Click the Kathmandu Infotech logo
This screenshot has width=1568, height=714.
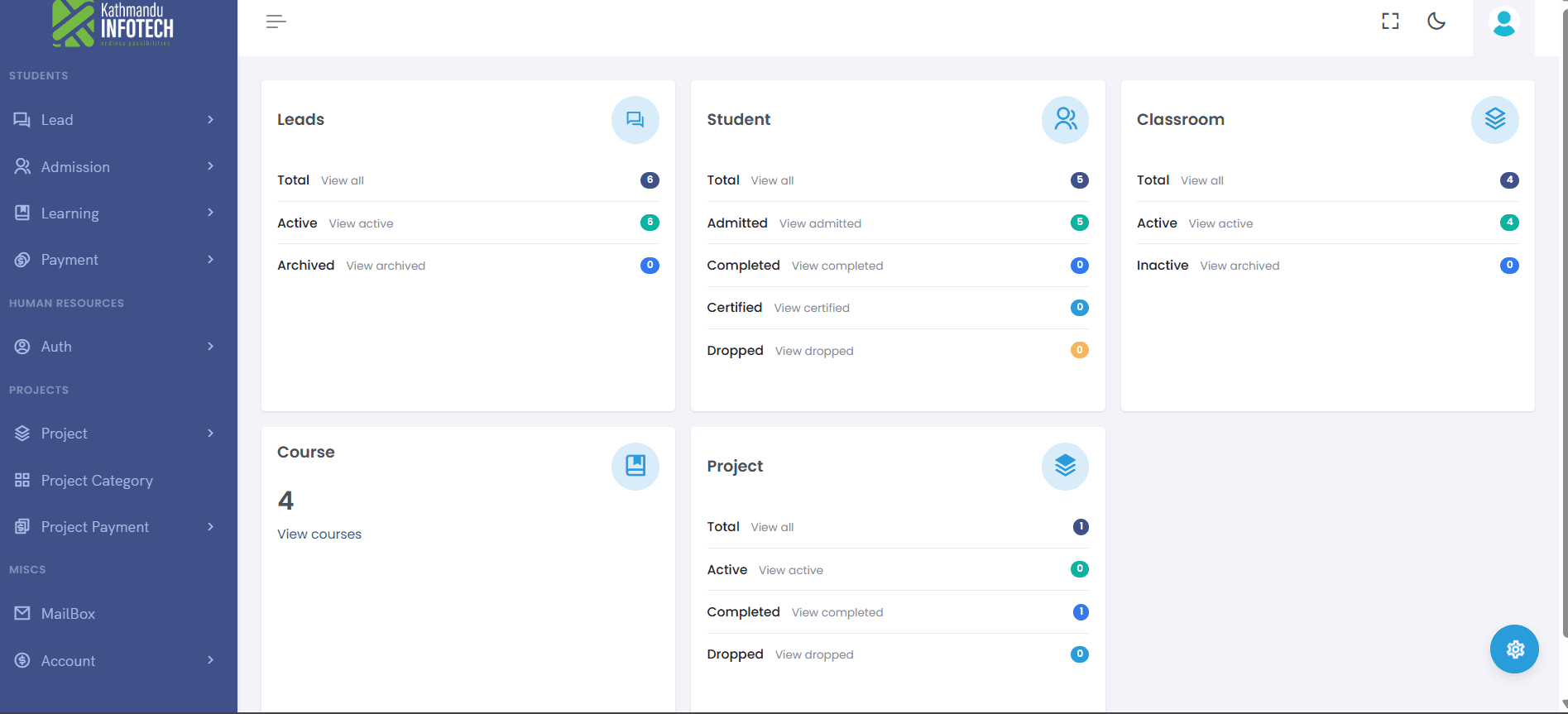tap(113, 24)
